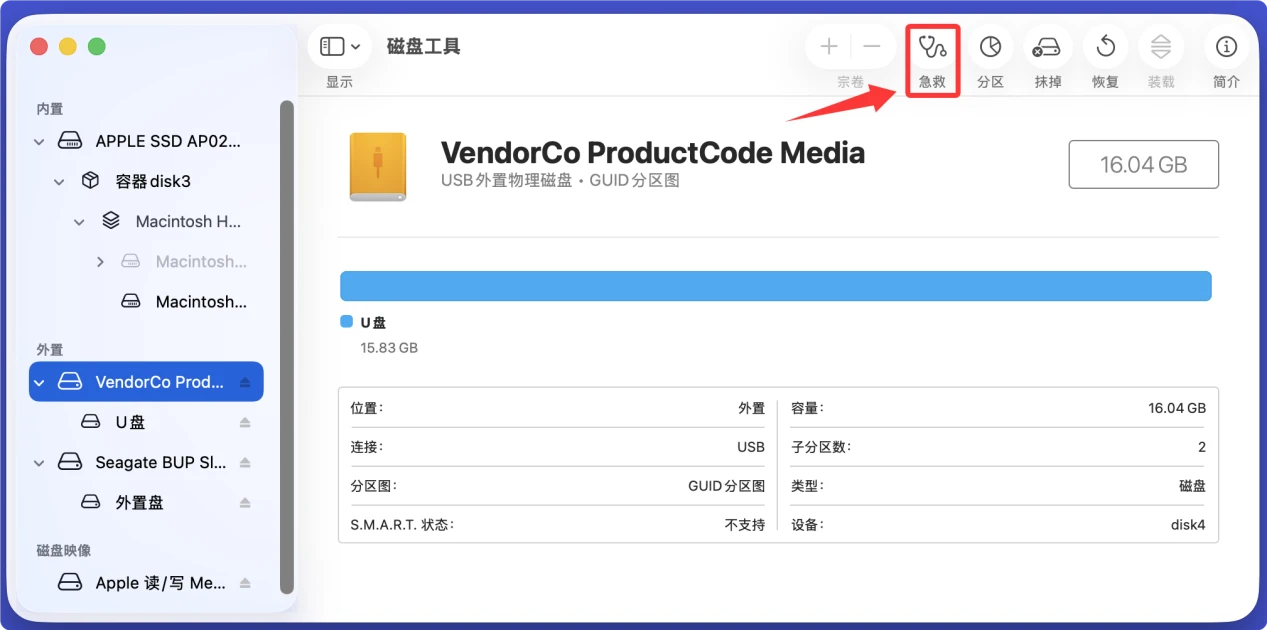Screen dimensions: 1267x630
Task: Open the sidebar view (显示) dropdown
Action: coord(340,47)
